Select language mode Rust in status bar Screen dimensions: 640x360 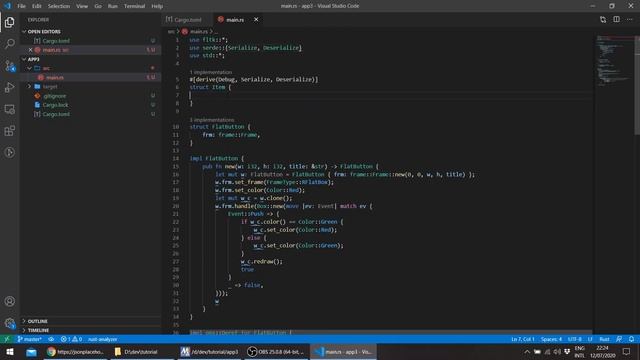(x=604, y=339)
